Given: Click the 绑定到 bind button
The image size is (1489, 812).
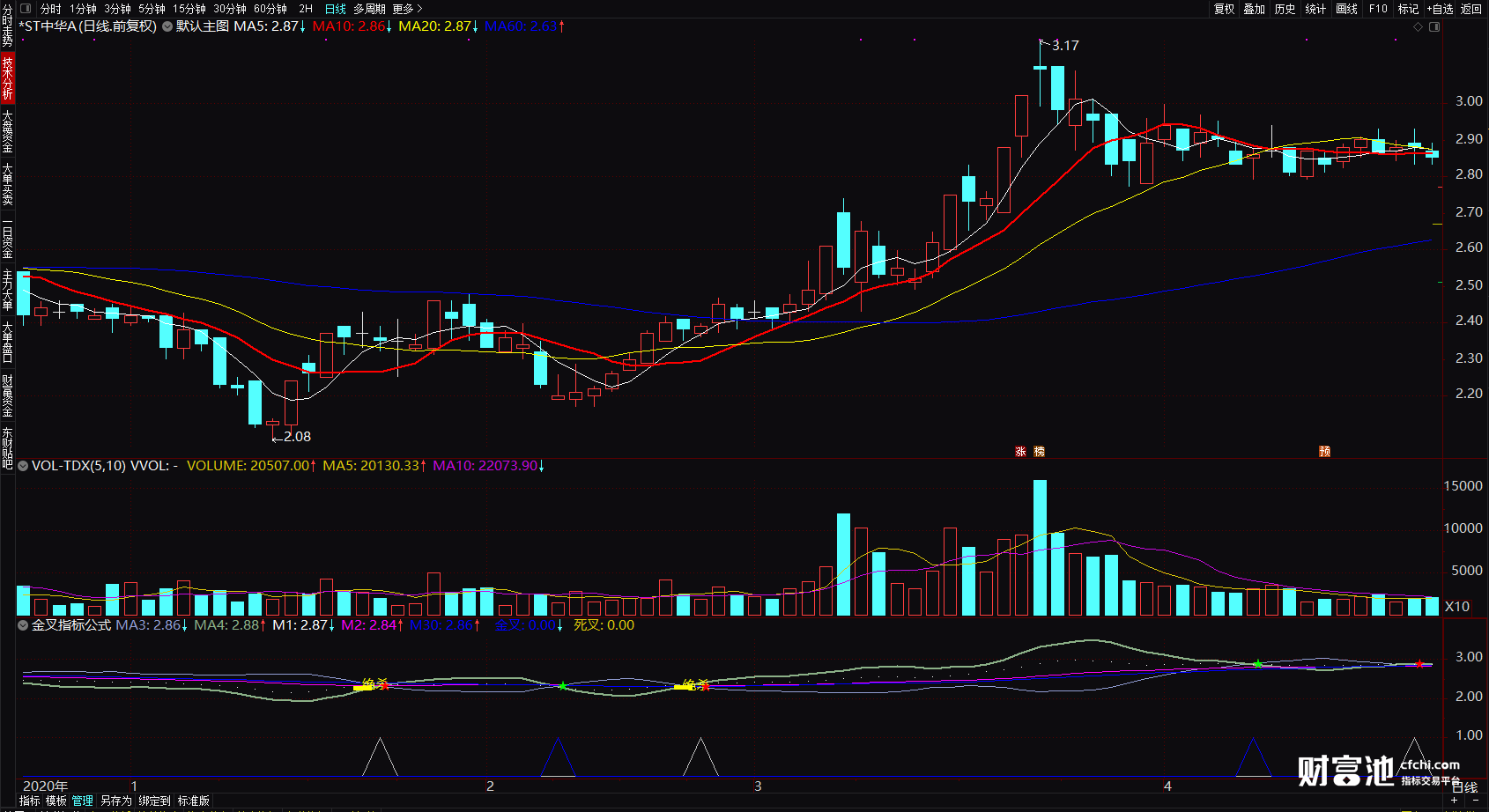Looking at the screenshot, I should click(x=154, y=801).
